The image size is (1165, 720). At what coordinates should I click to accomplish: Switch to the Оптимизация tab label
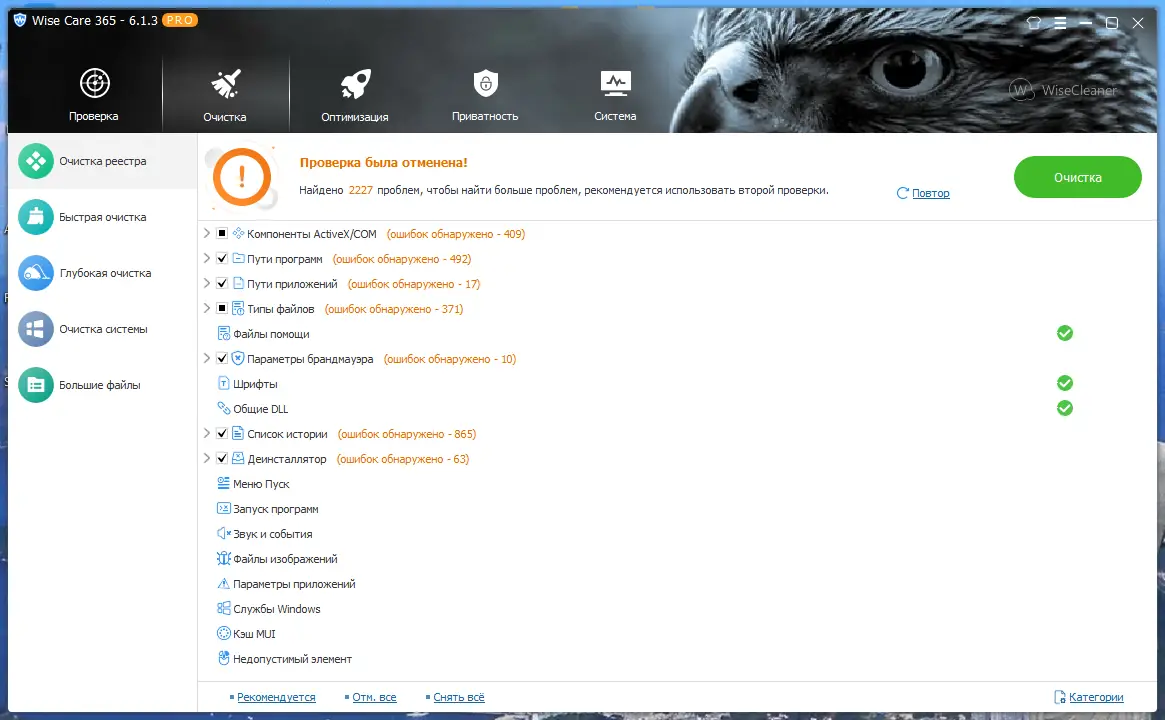(x=354, y=117)
